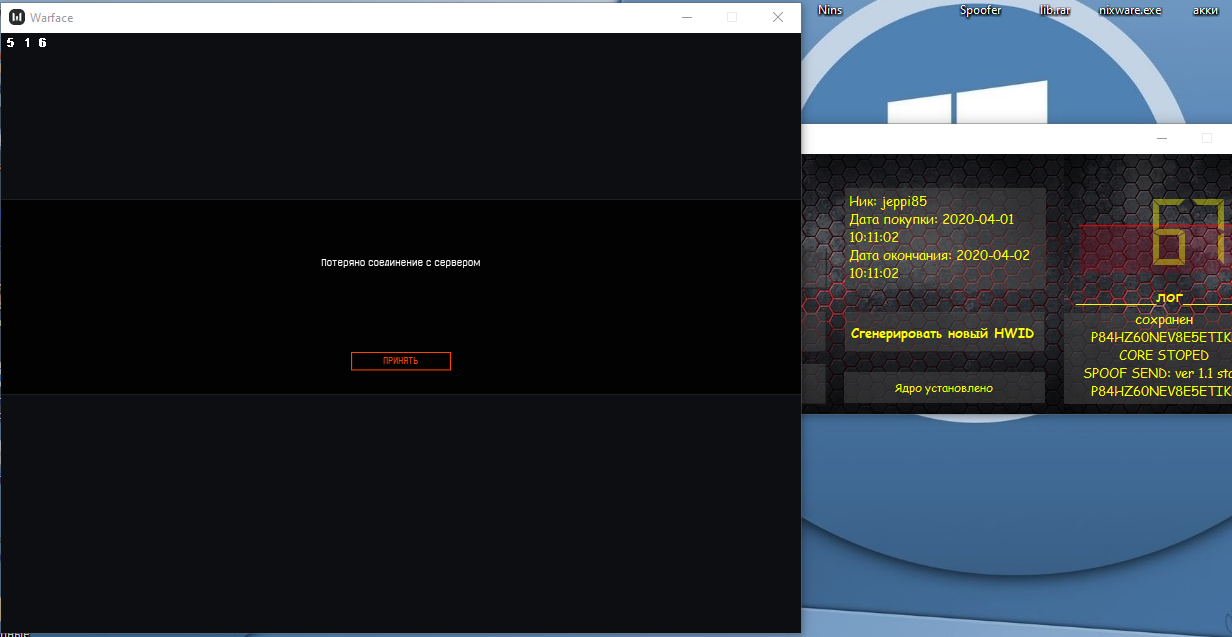
Task: Select the 'акки' desktop item label
Action: click(1205, 10)
